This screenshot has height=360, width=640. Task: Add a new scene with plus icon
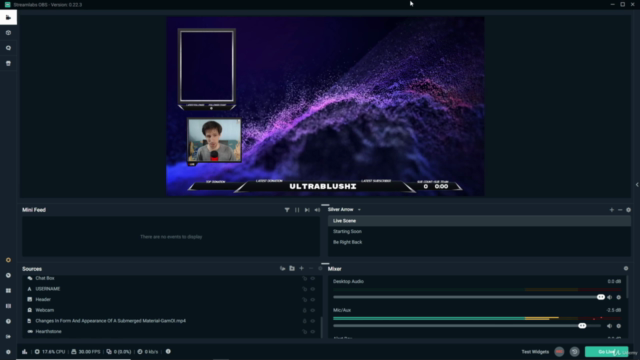tap(611, 210)
